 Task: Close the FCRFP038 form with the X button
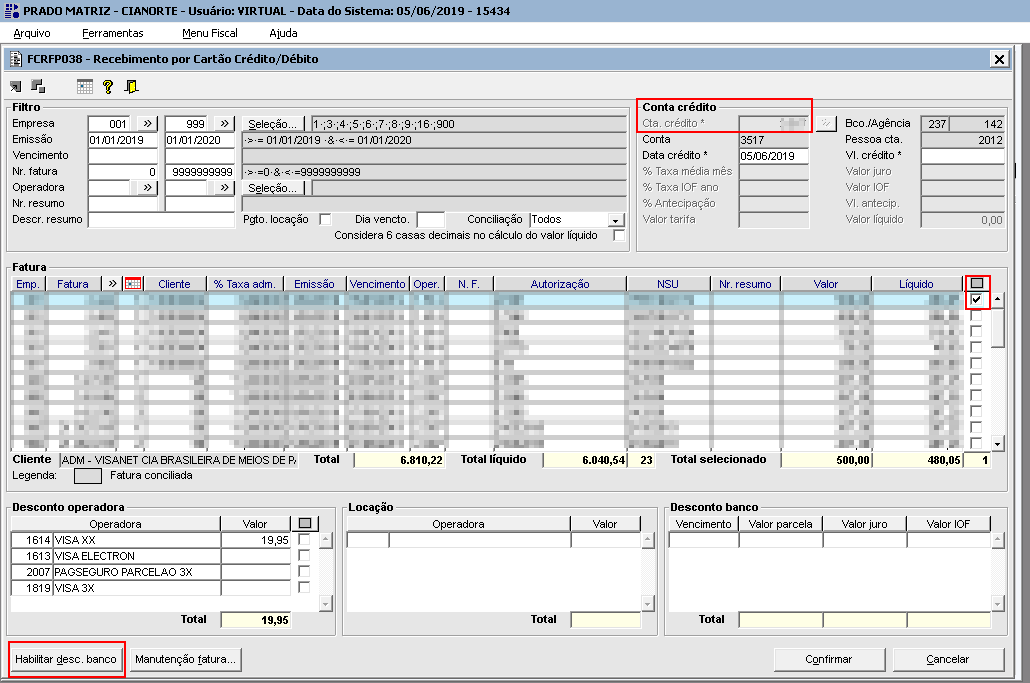[x=999, y=59]
